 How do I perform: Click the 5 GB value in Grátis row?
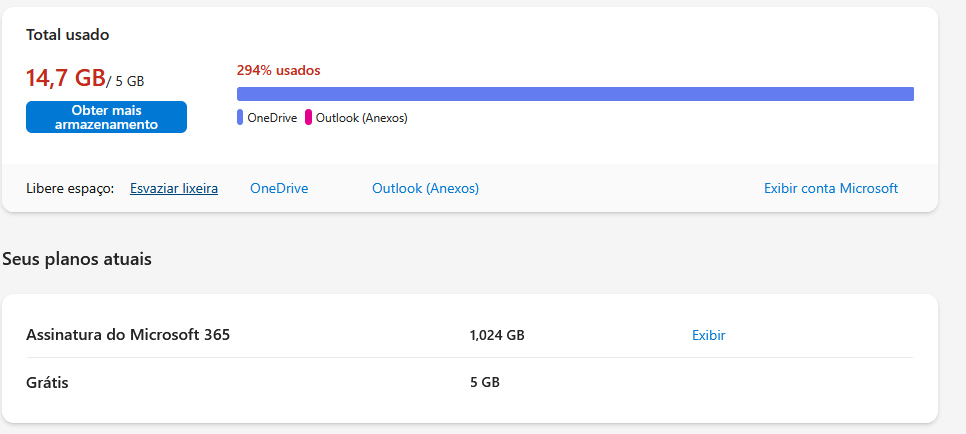point(485,383)
